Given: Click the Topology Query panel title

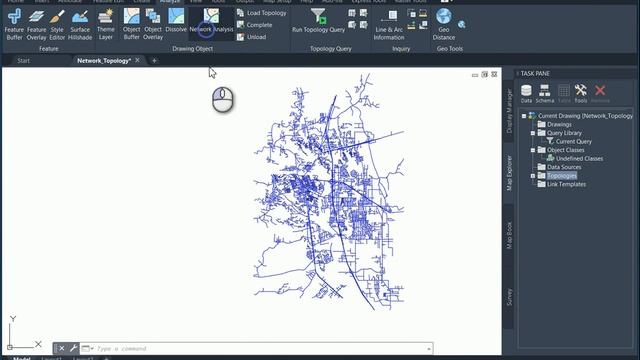Looking at the screenshot, I should click(331, 49).
